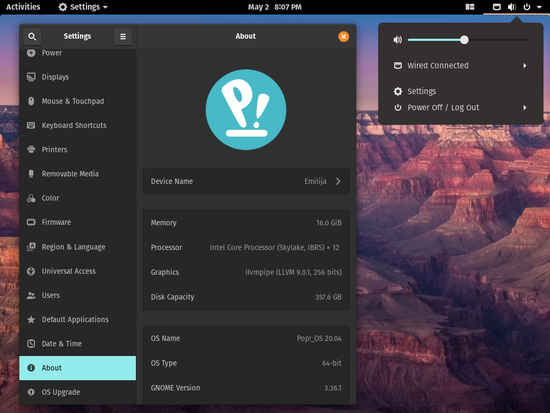This screenshot has width=550, height=413.
Task: Click the volume icon in top bar
Action: click(x=512, y=7)
